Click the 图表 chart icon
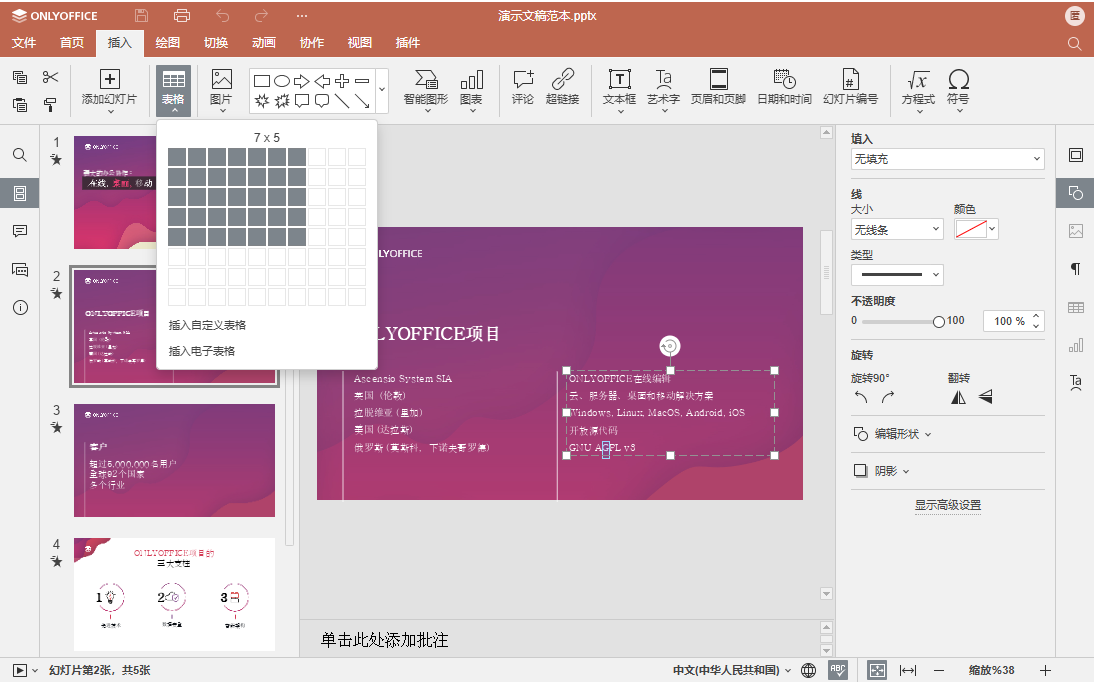The image size is (1094, 684). 472,80
